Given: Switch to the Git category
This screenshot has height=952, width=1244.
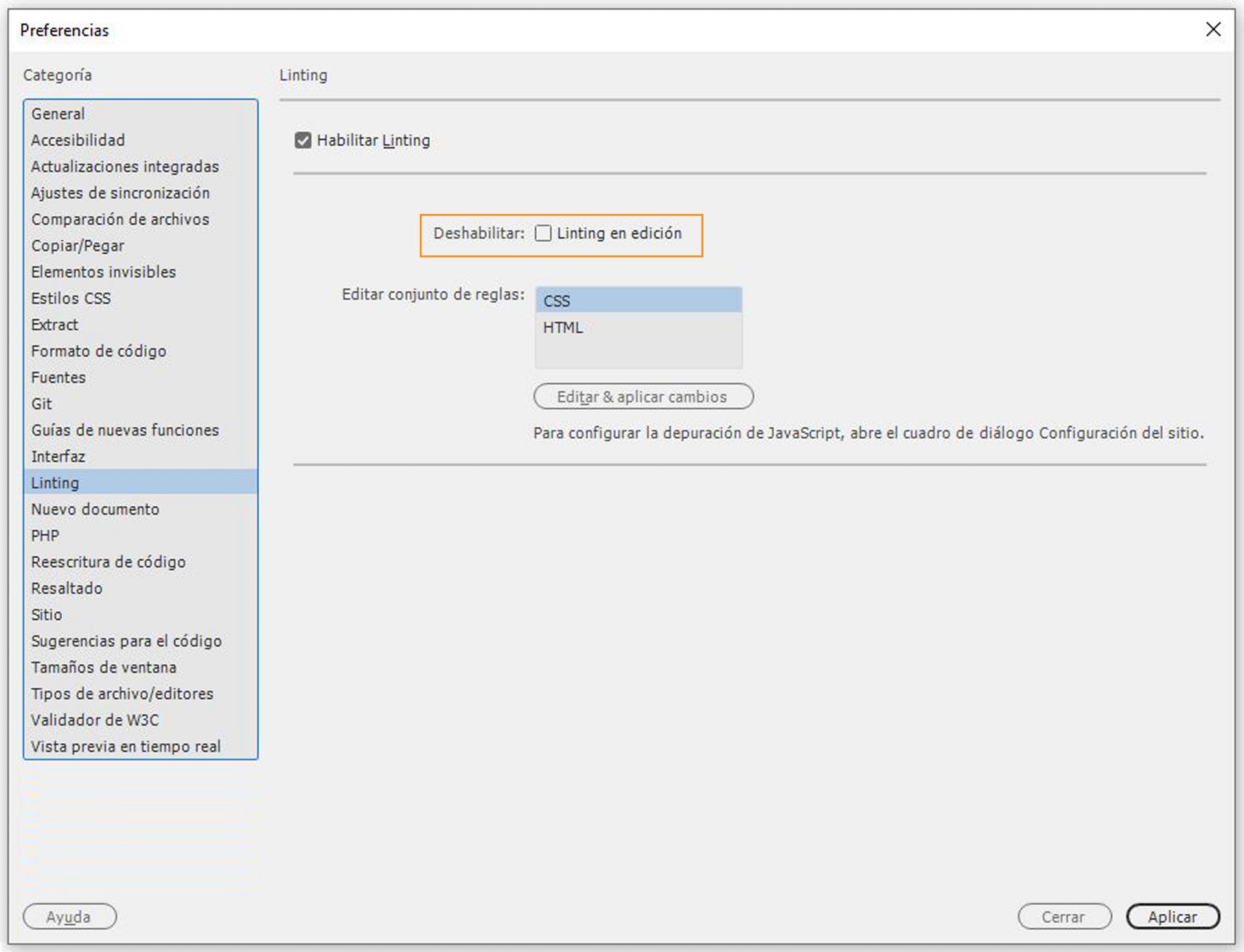Looking at the screenshot, I should click(41, 404).
